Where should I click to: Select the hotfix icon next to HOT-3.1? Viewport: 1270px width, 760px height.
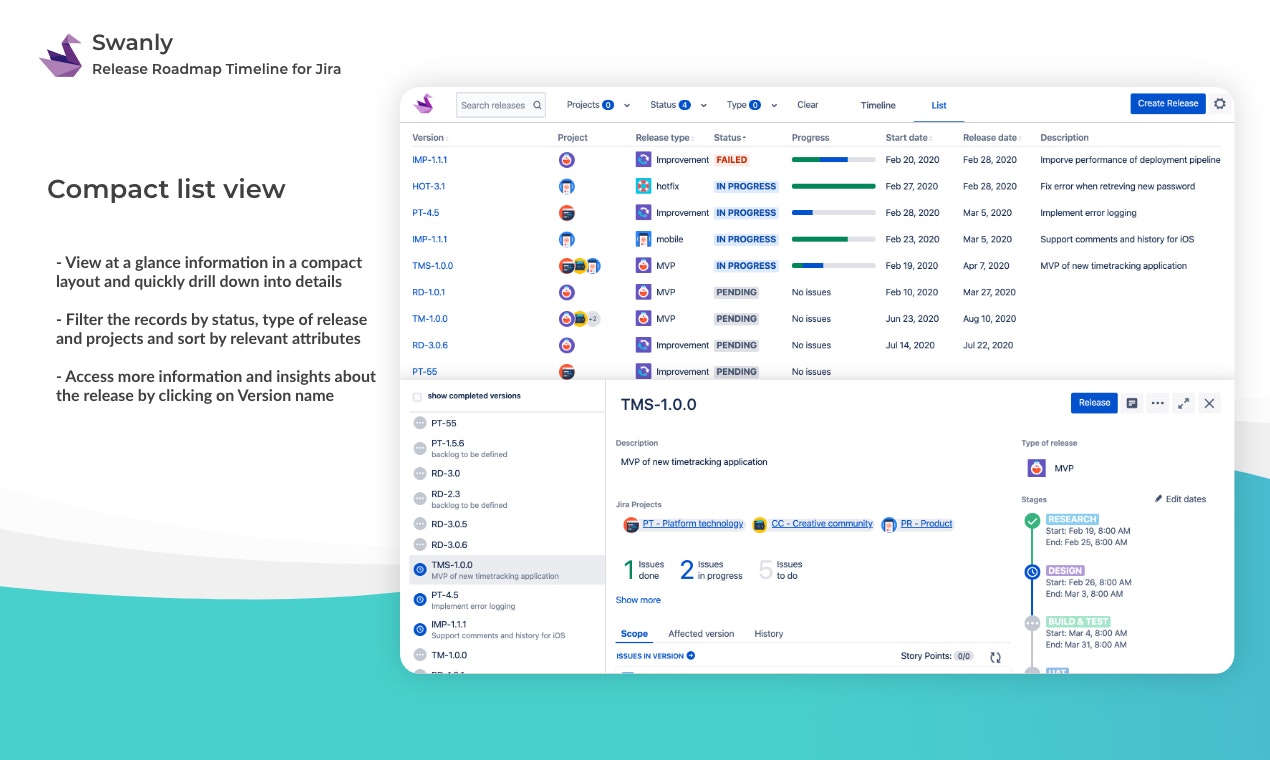click(x=643, y=186)
